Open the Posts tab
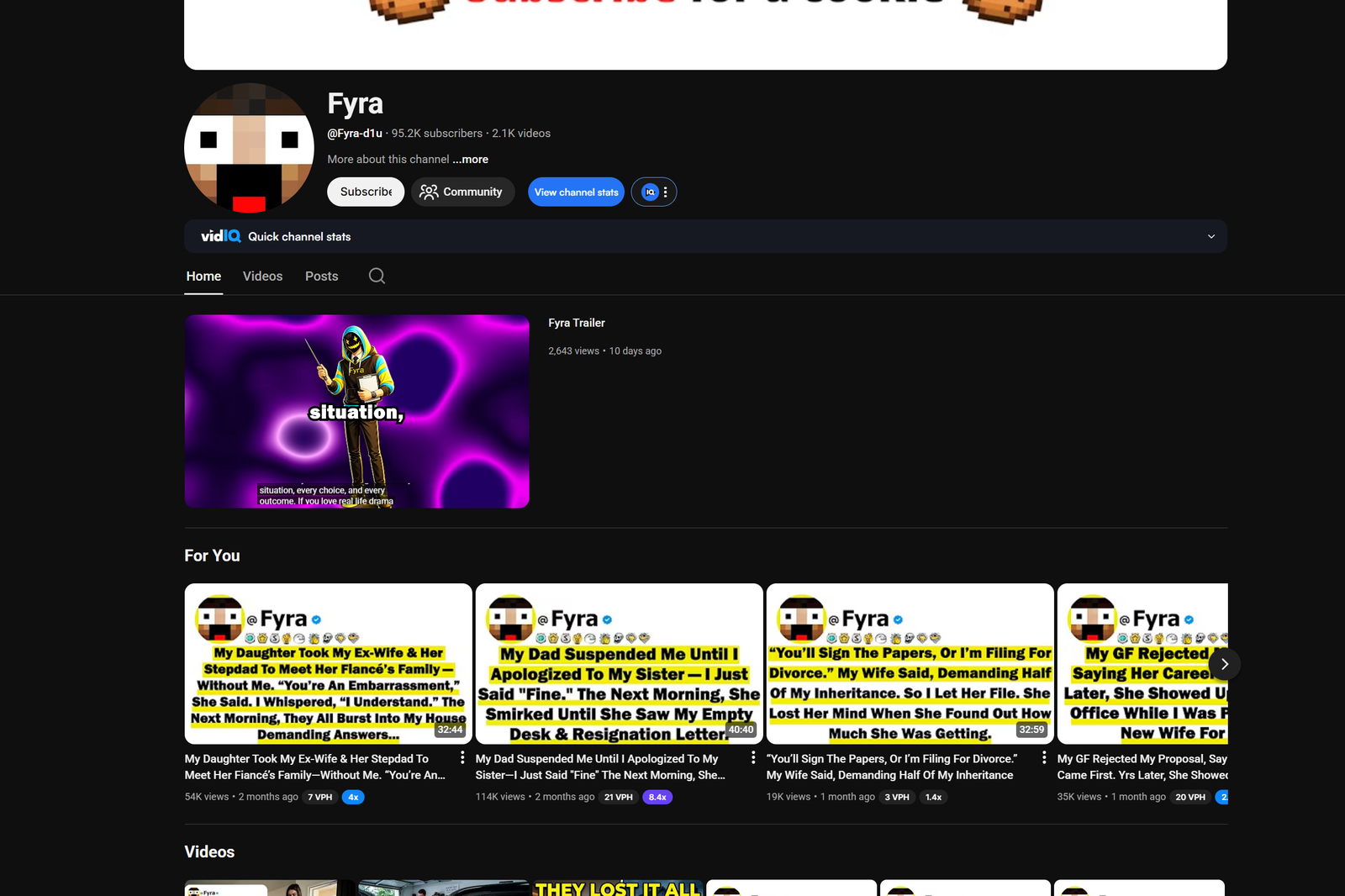 tap(321, 276)
